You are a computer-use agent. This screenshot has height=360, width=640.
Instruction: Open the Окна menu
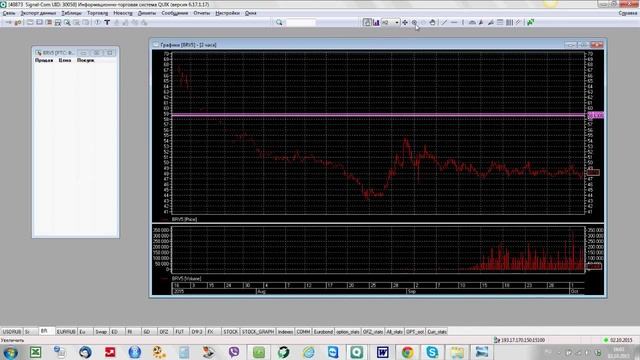coord(251,13)
